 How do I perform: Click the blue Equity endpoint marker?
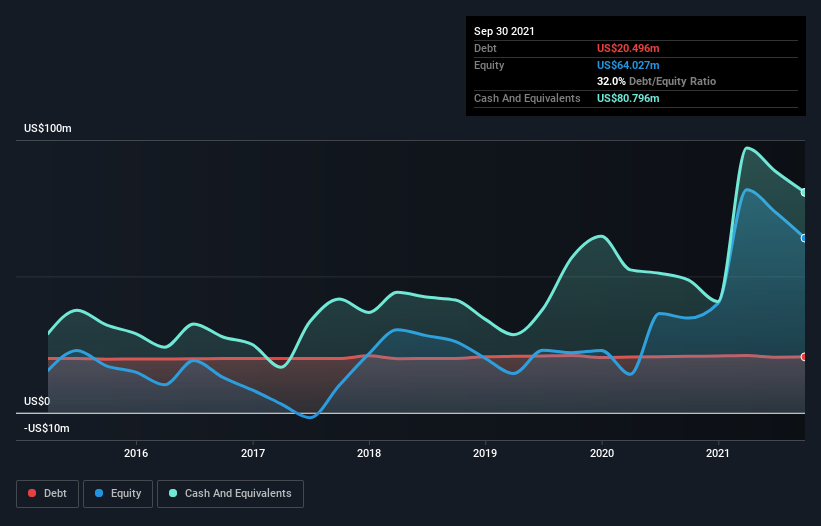804,238
